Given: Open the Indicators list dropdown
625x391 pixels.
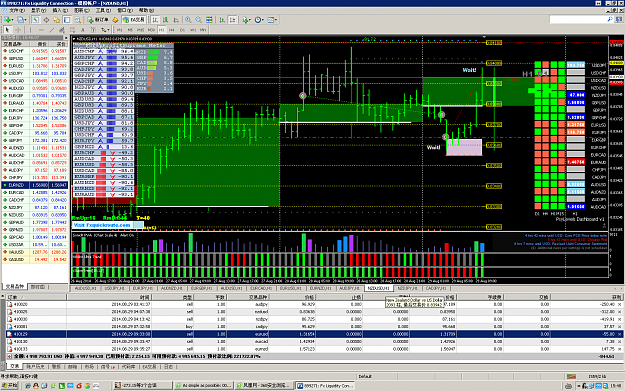Looking at the screenshot, I should tap(247, 20).
